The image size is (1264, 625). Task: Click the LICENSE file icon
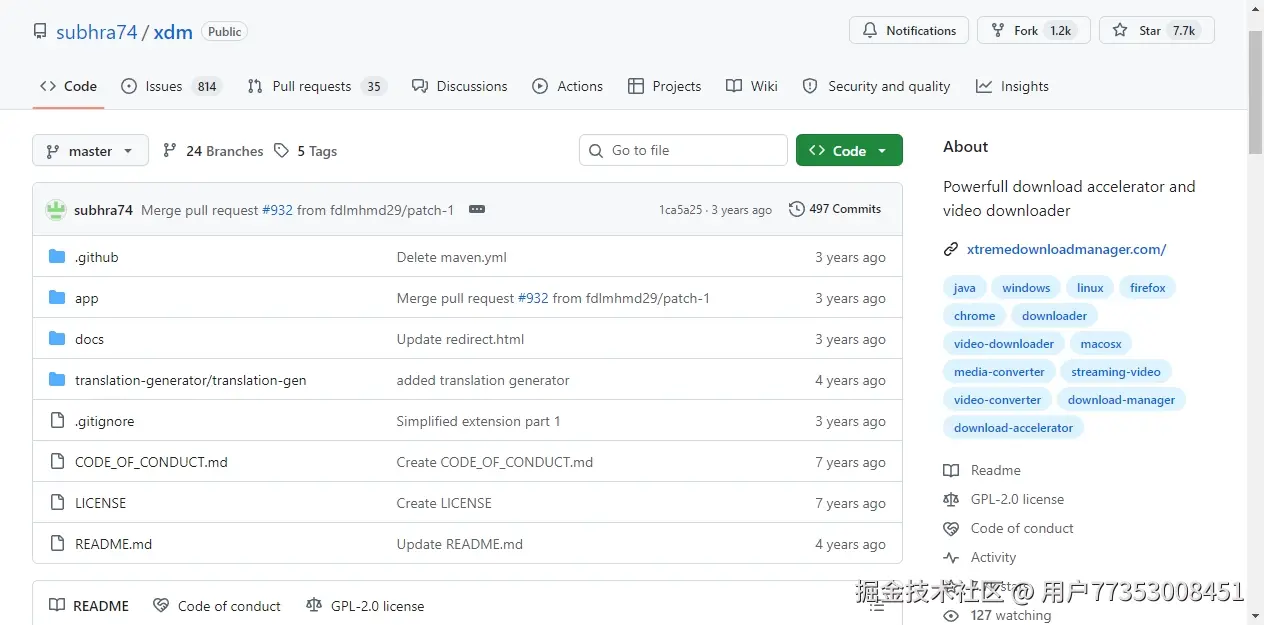pos(57,503)
